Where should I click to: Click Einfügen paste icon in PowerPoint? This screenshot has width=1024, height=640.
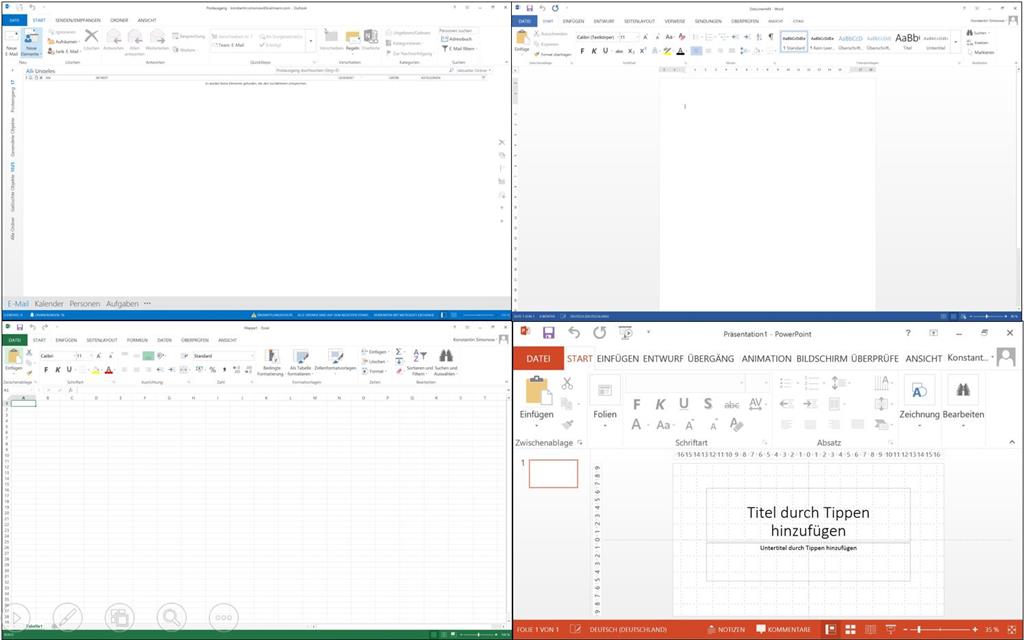[537, 391]
